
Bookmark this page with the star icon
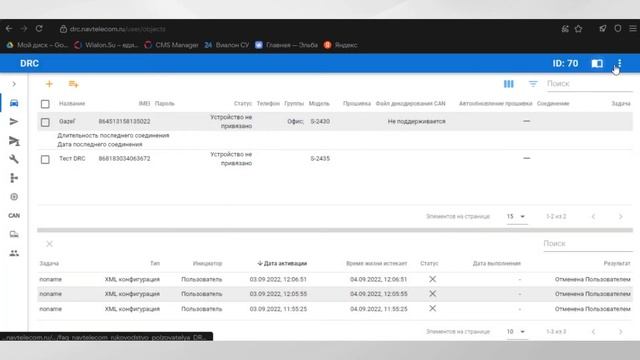pos(578,29)
